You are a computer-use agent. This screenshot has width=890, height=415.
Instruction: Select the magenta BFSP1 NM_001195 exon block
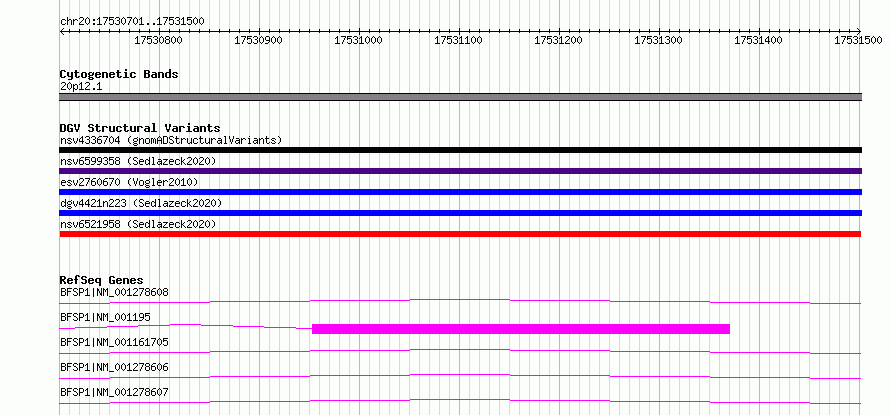click(520, 329)
